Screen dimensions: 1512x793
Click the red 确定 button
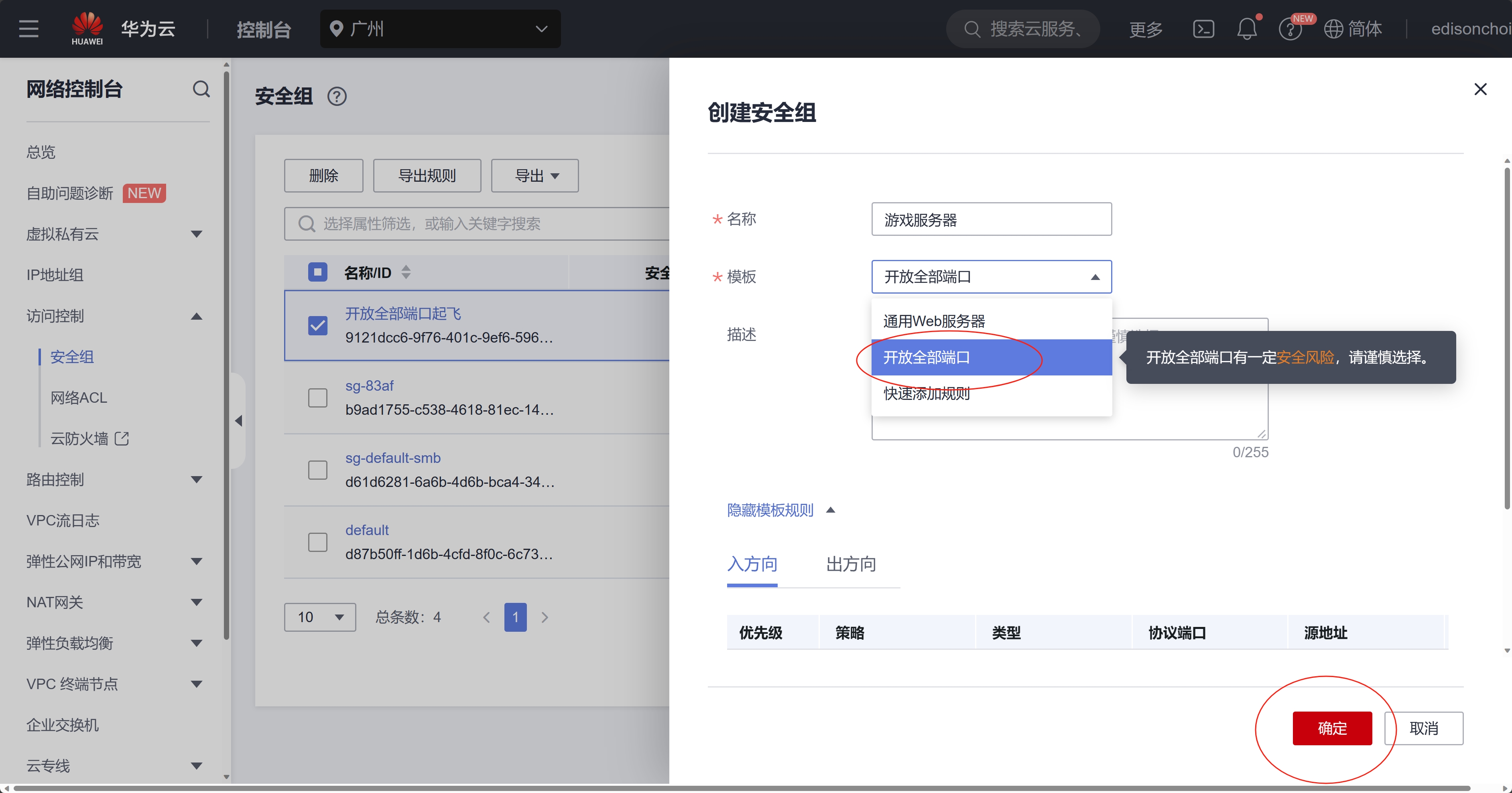click(1332, 728)
